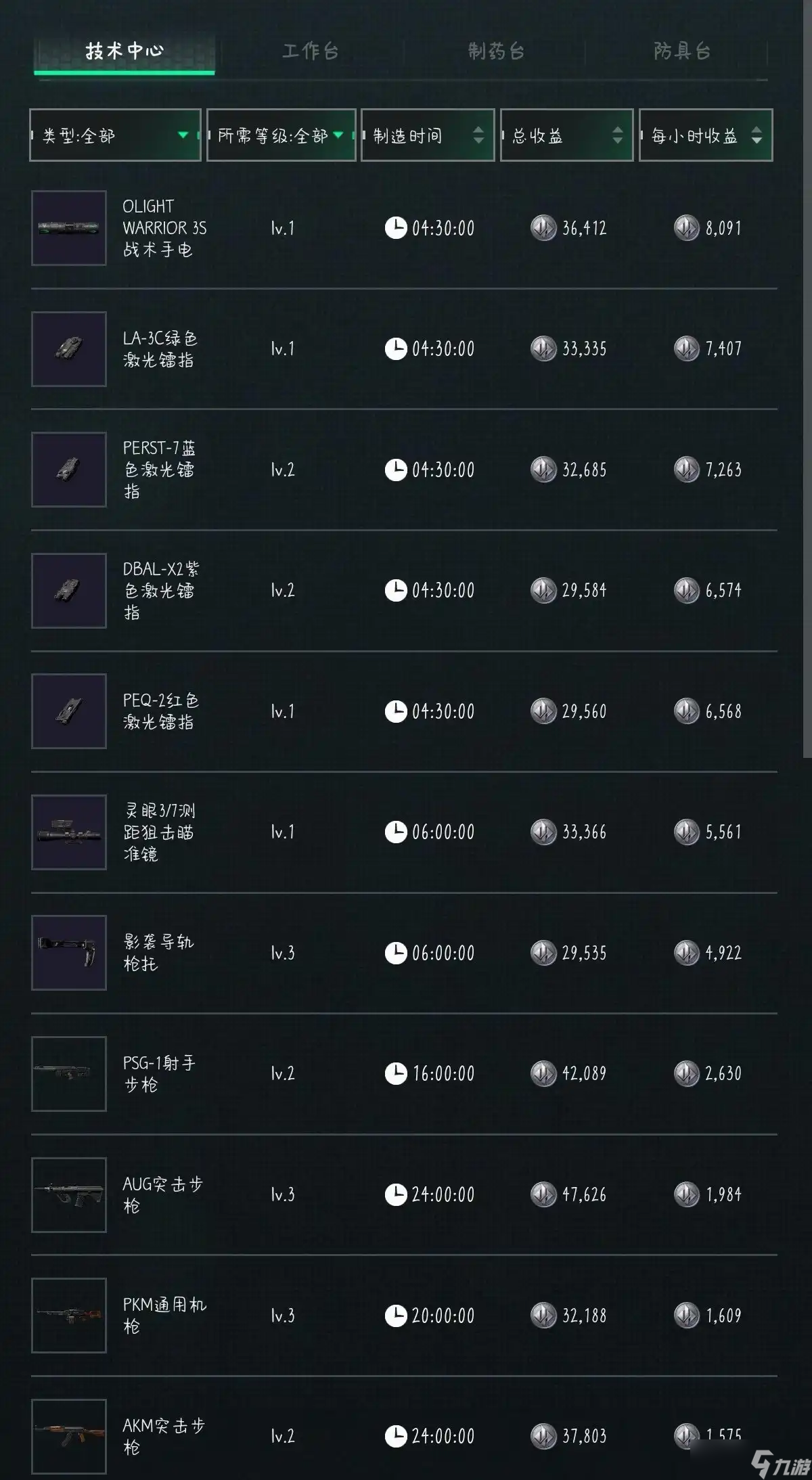Select the LA-3C green laser item icon
The width and height of the screenshot is (812, 1480).
click(x=69, y=349)
